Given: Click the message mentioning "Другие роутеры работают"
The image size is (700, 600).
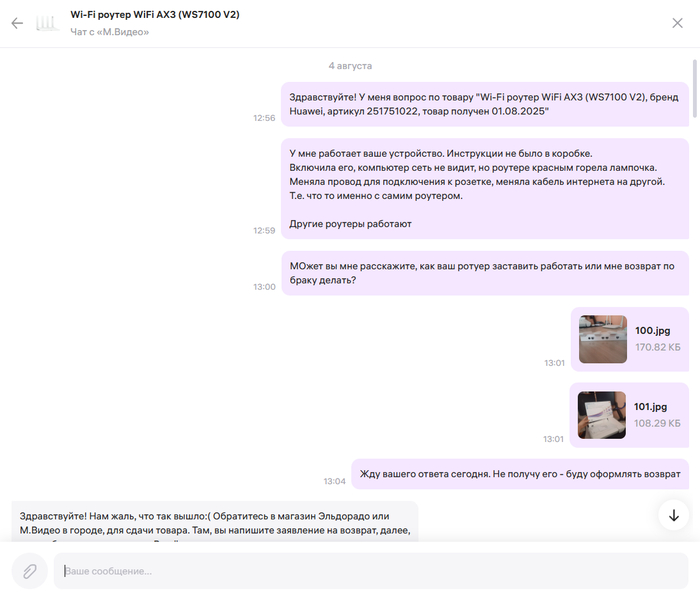Looking at the screenshot, I should point(484,188).
